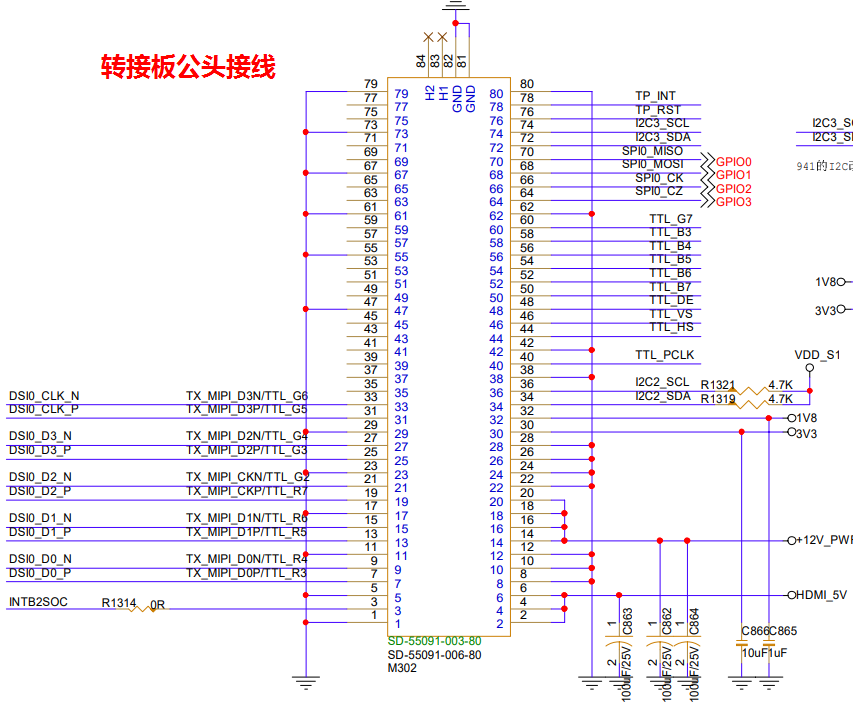Click the resistor R1314 symbol
The height and width of the screenshot is (706, 853).
155,606
